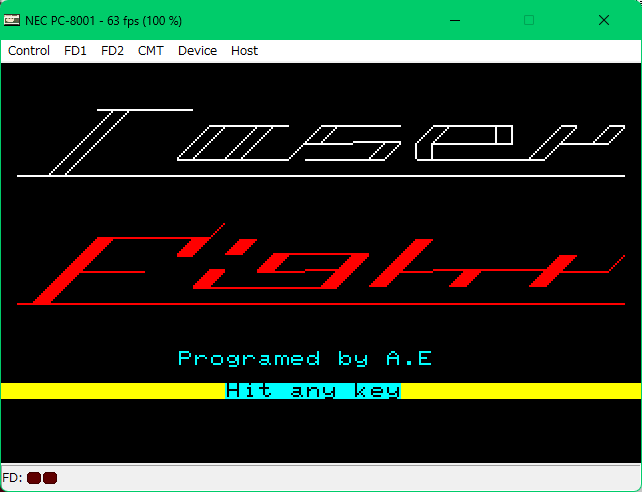Click yellow bar left of 'Hit any key'

[112, 391]
